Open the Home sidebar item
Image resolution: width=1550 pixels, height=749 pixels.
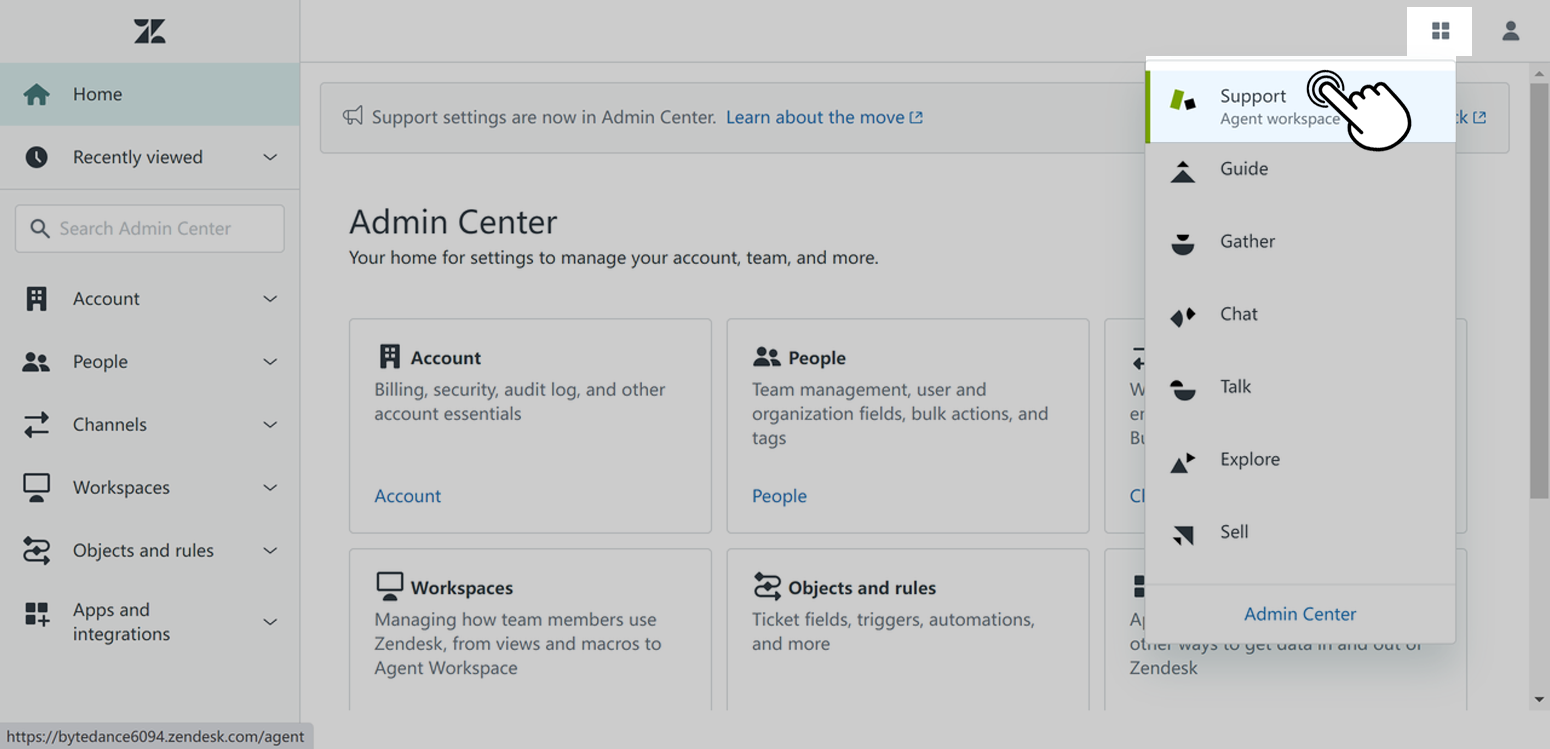pyautogui.click(x=97, y=93)
